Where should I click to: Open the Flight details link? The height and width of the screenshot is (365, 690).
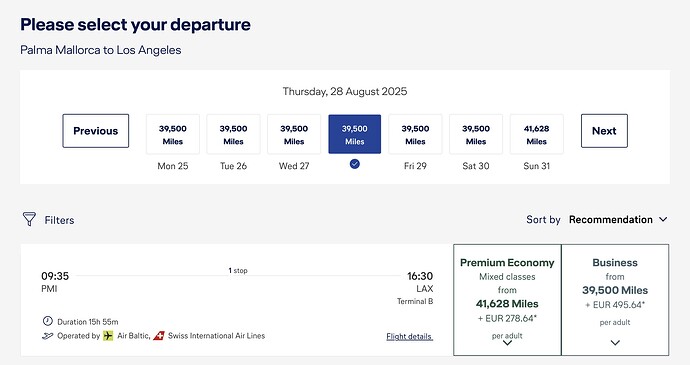tap(410, 336)
